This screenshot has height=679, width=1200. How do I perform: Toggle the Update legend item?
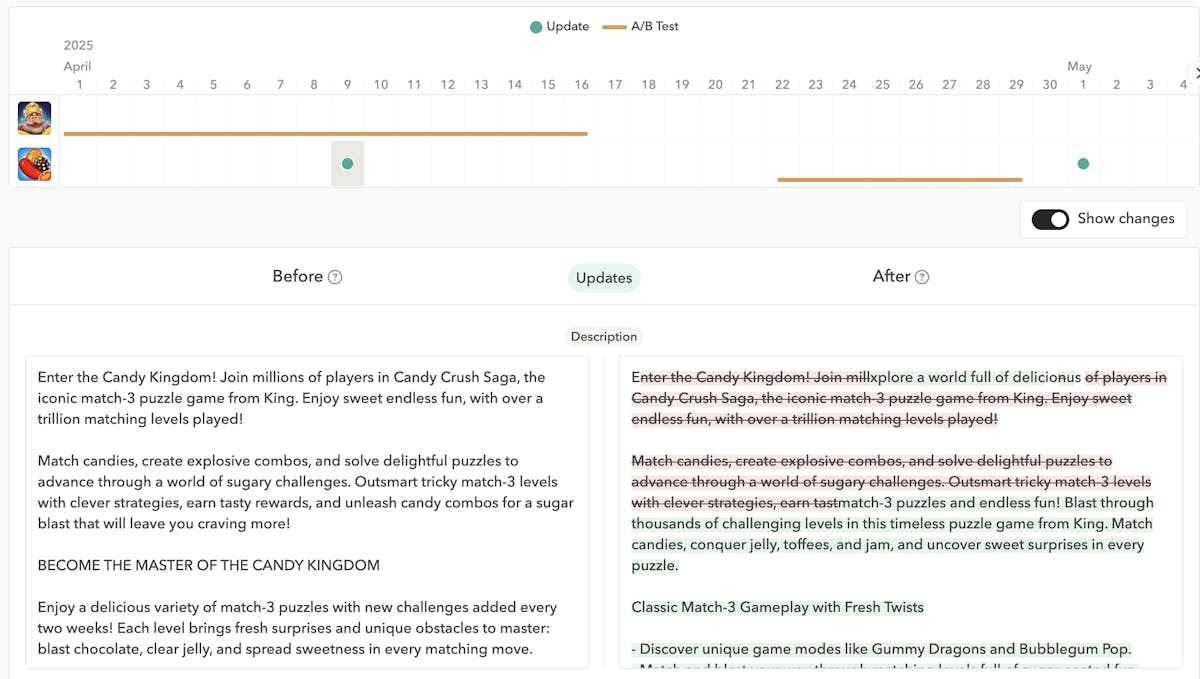click(x=559, y=27)
